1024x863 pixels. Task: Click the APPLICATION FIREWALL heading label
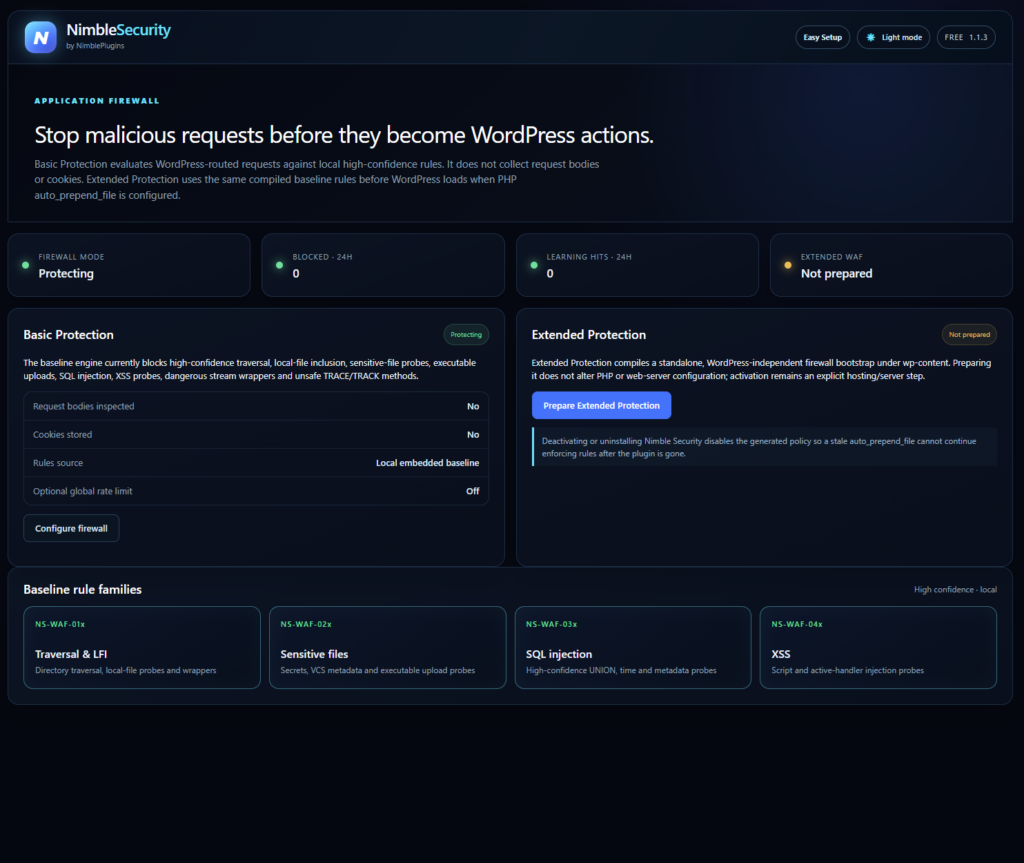pyautogui.click(x=97, y=101)
